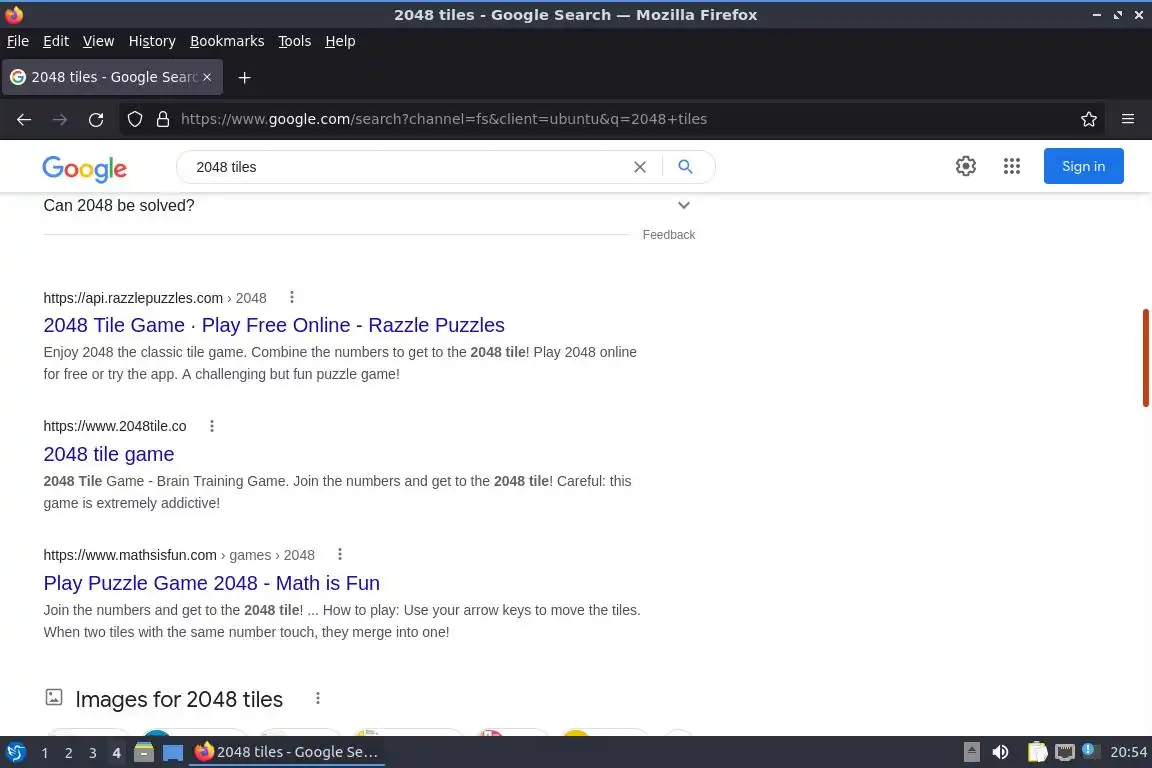Open a new tab with the plus icon
This screenshot has width=1152, height=768.
pos(245,77)
